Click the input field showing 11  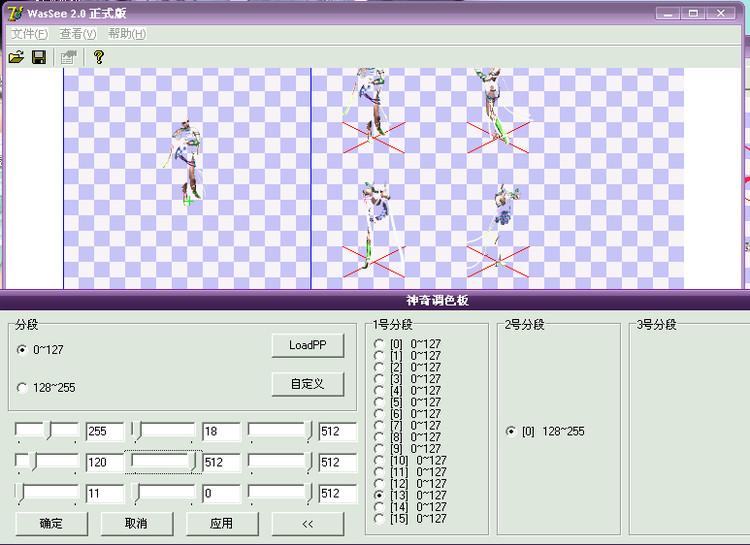[x=105, y=493]
